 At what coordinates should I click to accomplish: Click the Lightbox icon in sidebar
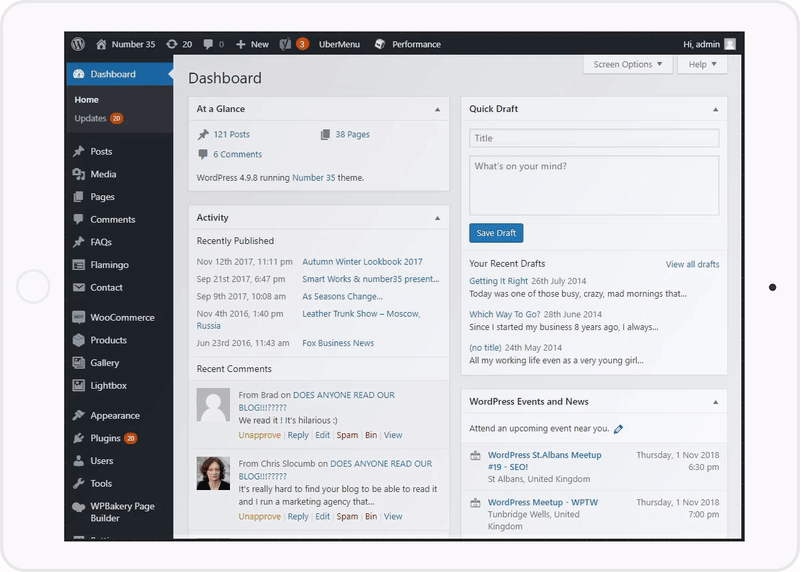coord(79,385)
